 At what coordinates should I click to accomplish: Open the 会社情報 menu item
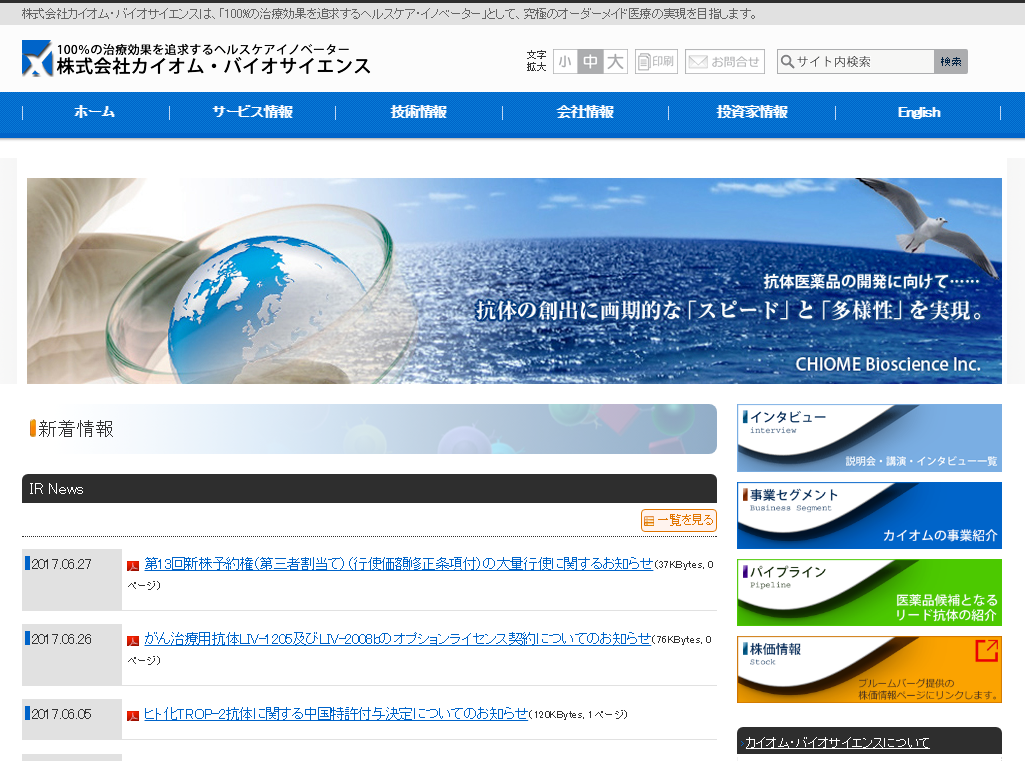[x=585, y=112]
